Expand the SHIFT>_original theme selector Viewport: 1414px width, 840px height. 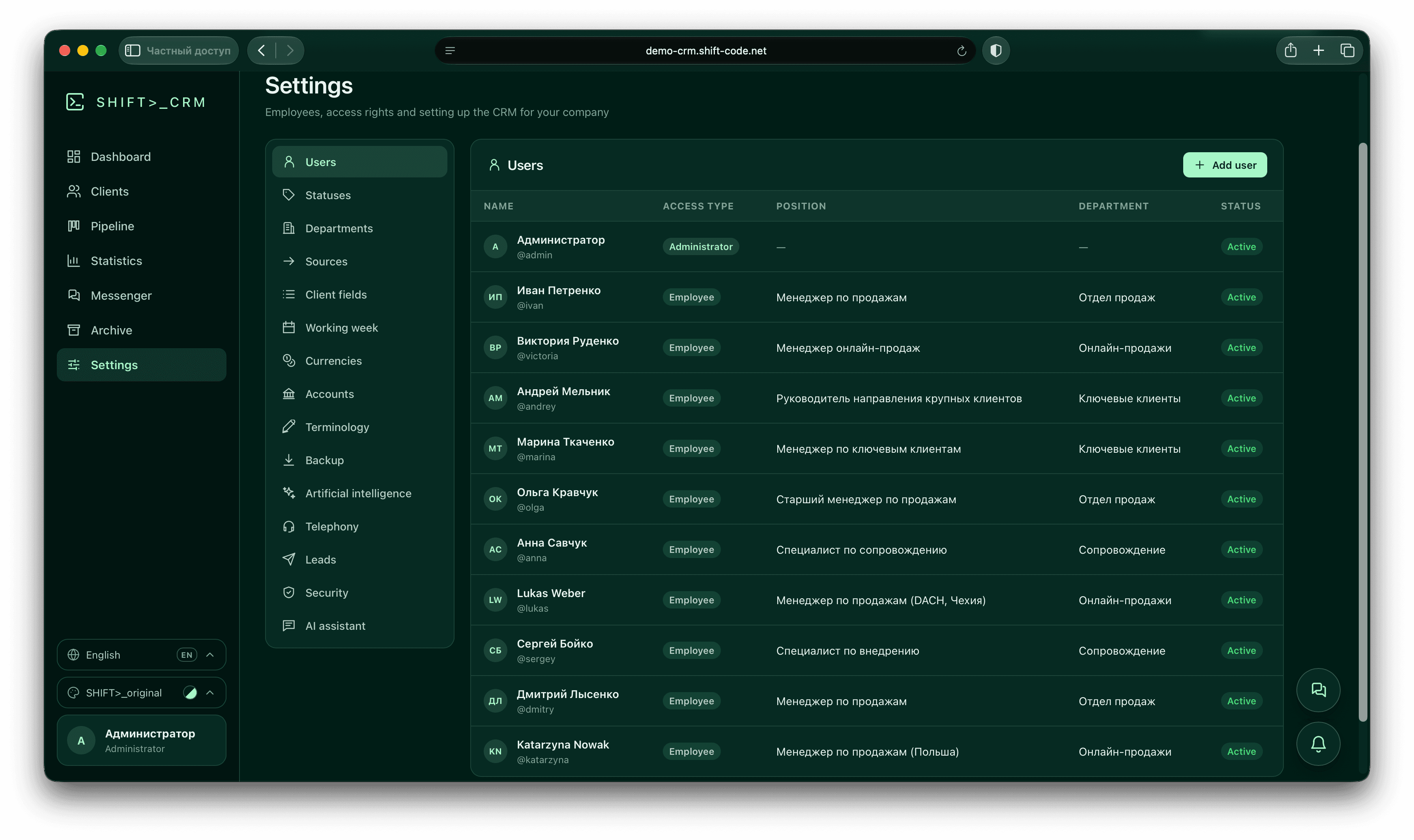tap(142, 692)
